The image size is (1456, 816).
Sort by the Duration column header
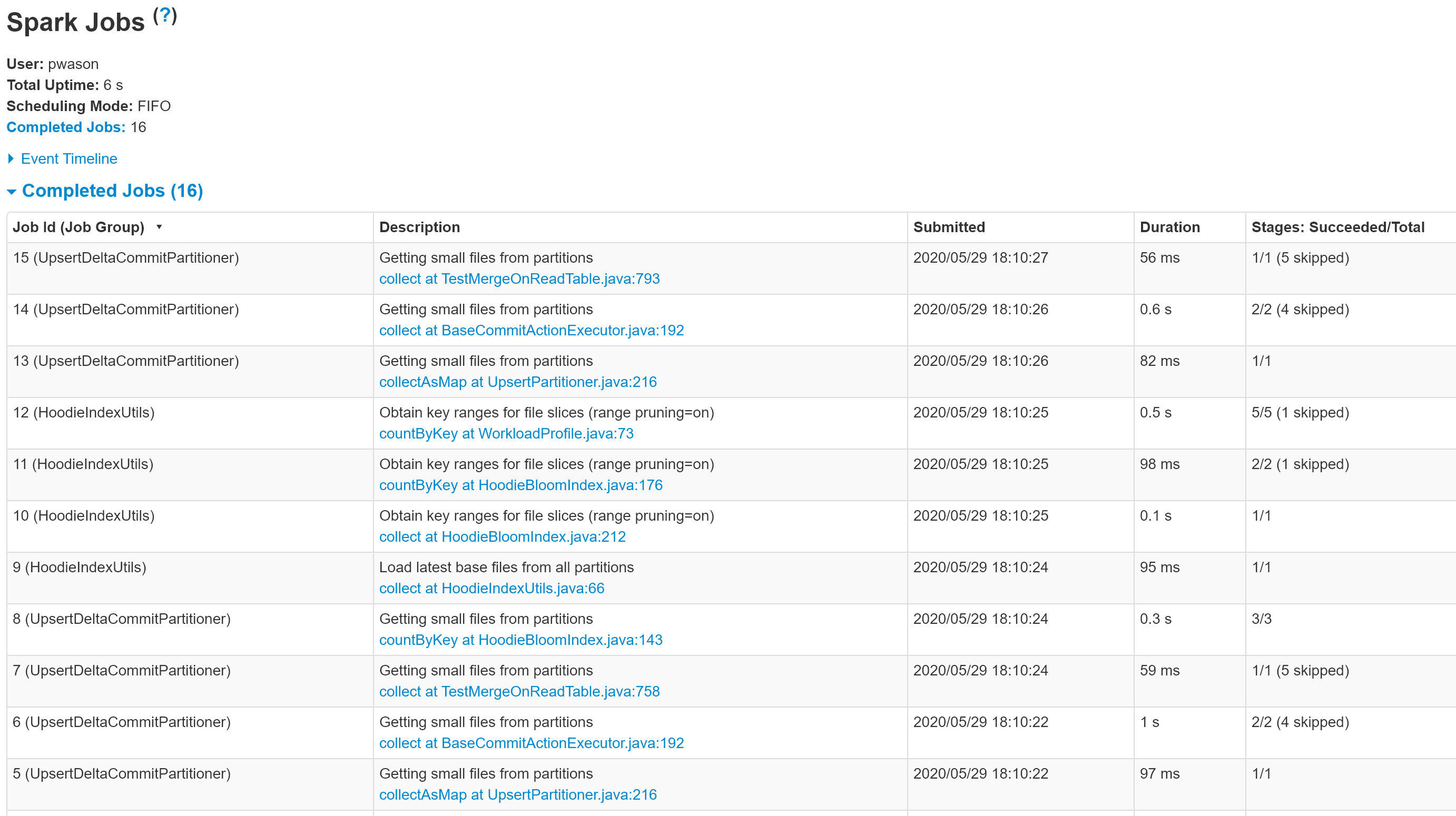1169,227
